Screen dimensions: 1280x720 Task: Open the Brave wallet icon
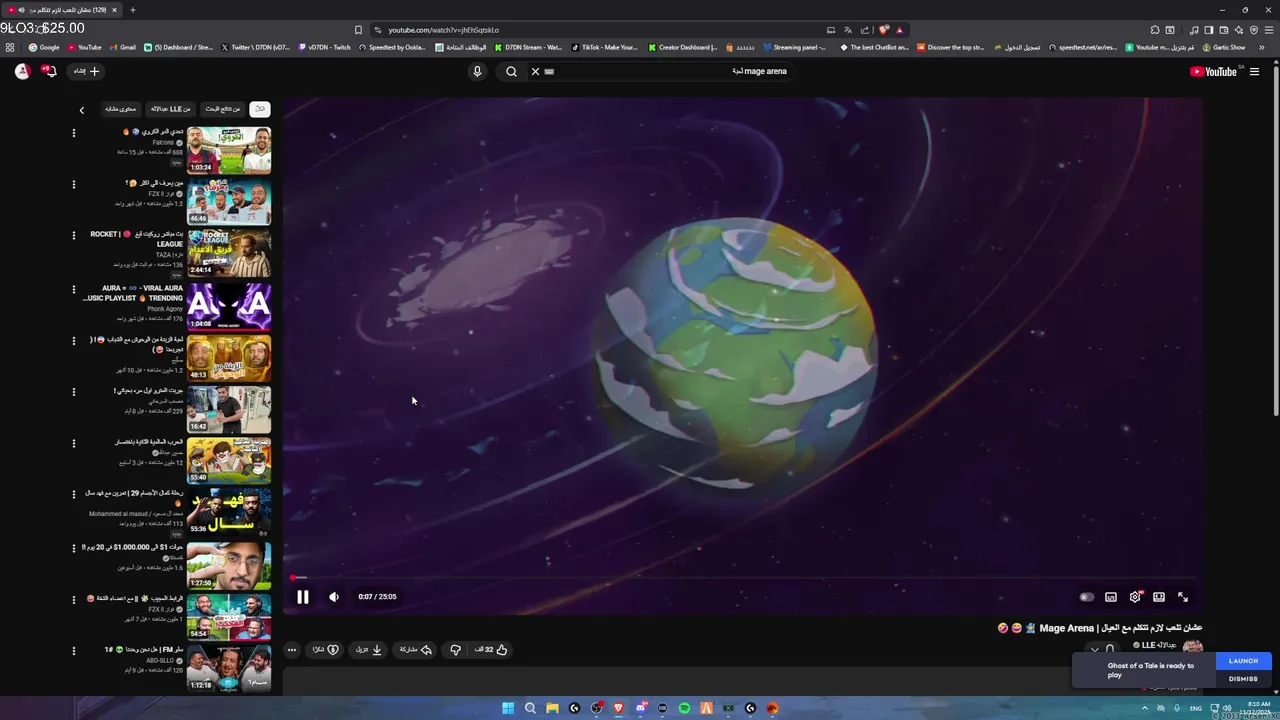pos(1223,30)
